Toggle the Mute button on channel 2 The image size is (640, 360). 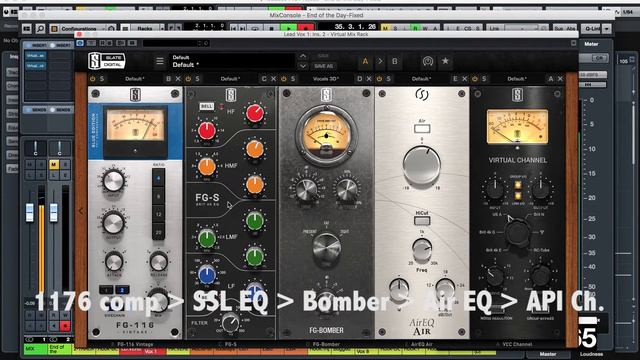[x=53, y=164]
